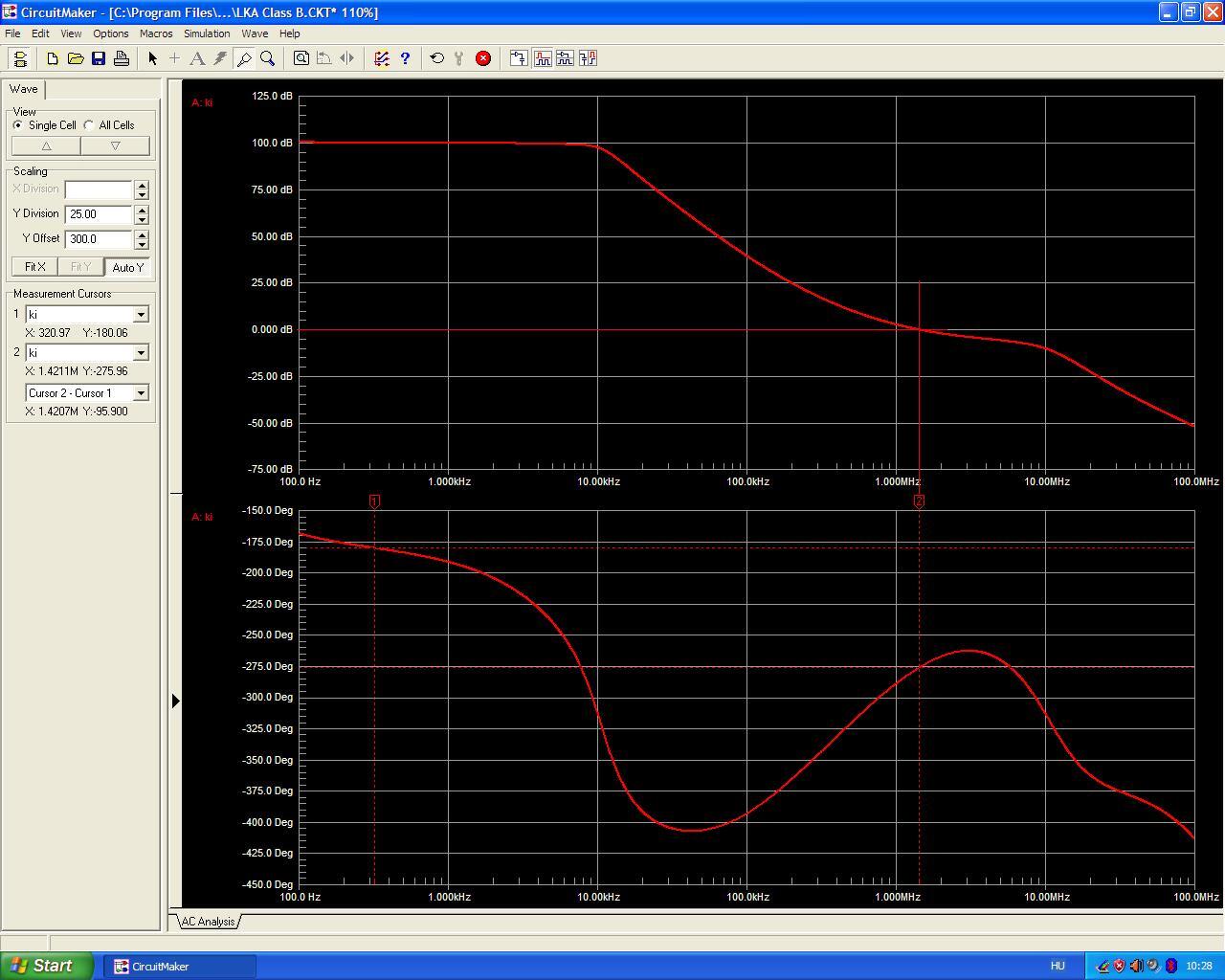Screen dimensions: 1225x980
Task: Click the last split-window toolbar icon
Action: click(x=588, y=58)
